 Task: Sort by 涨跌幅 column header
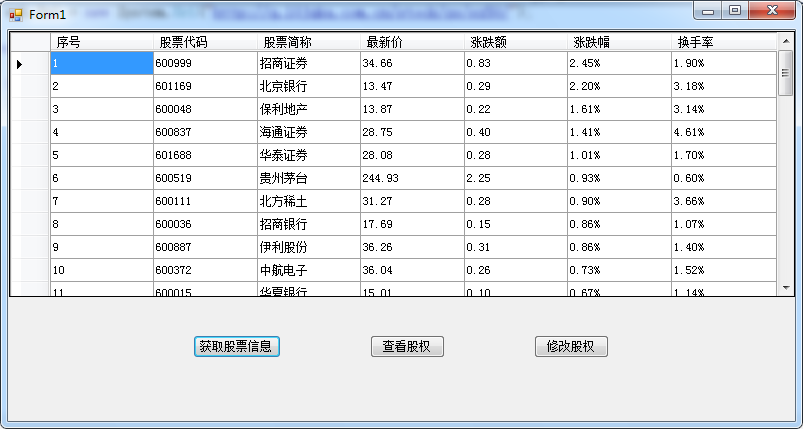point(619,42)
